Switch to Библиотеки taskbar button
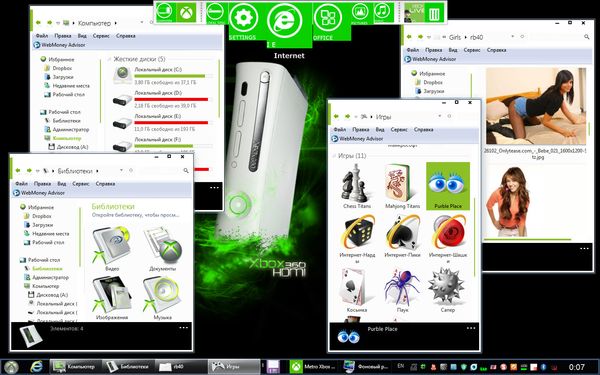Image resolution: width=600 pixels, height=375 pixels. click(128, 367)
